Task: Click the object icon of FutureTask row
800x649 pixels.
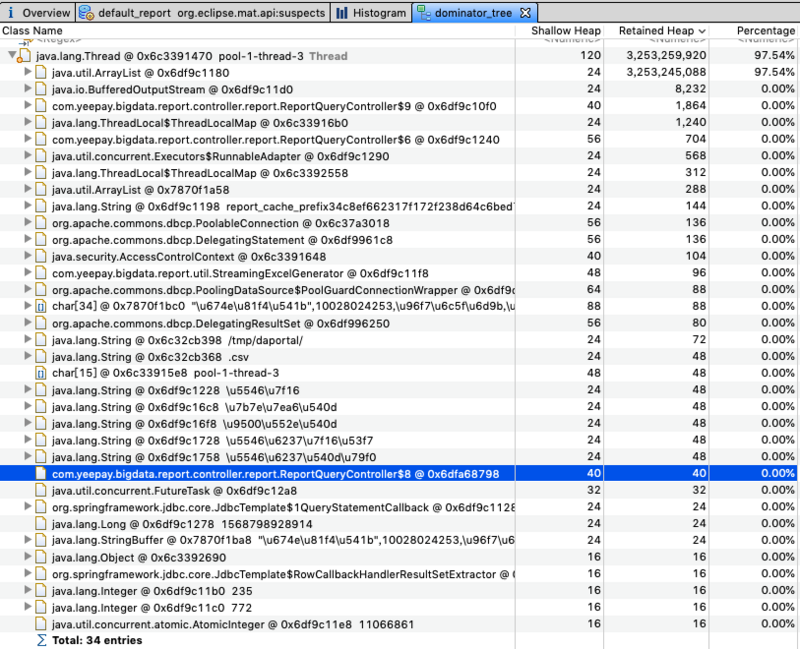Action: (x=41, y=491)
